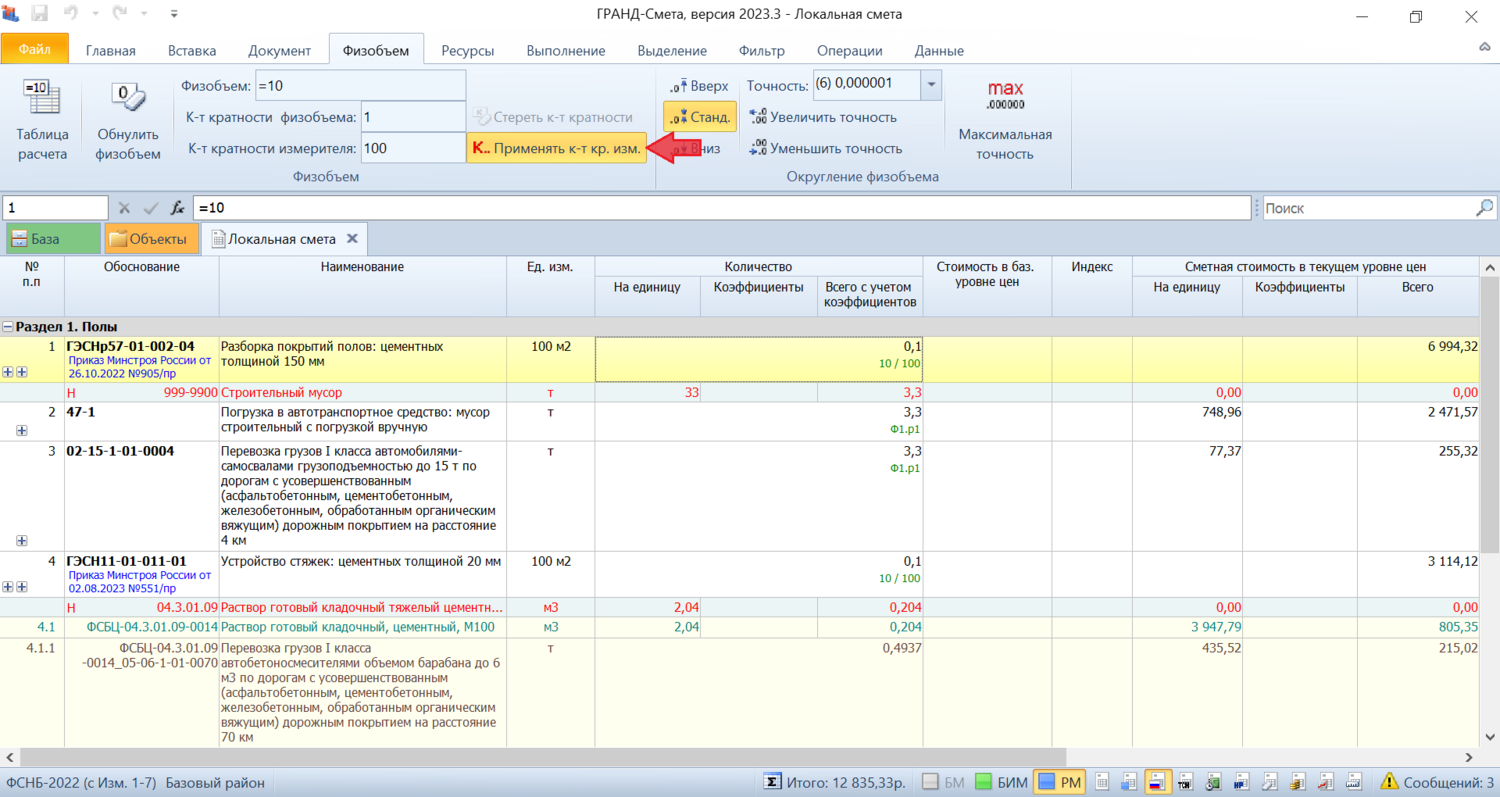Image resolution: width=1500 pixels, height=797 pixels.
Task: Toggle the РМ mode in status bar
Action: pyautogui.click(x=1045, y=782)
